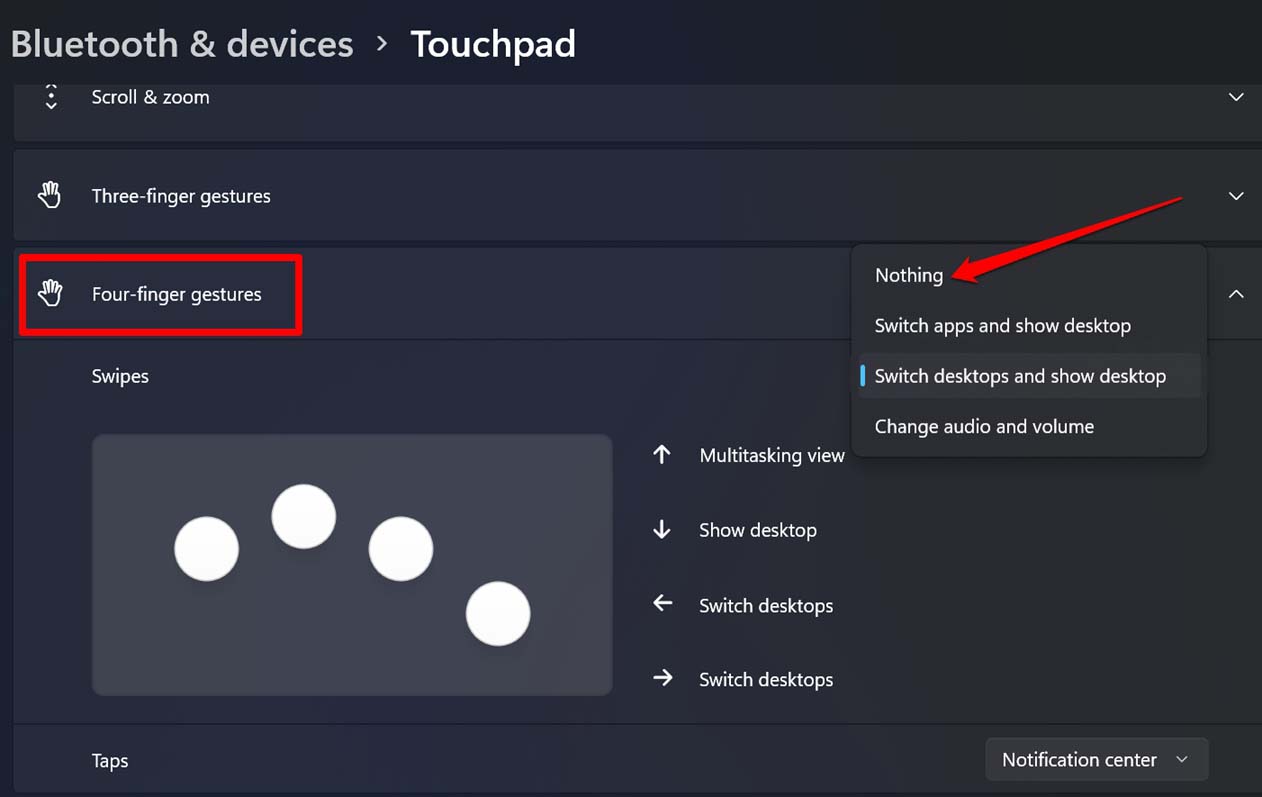Click the Three-finger gestures label

tap(181, 196)
